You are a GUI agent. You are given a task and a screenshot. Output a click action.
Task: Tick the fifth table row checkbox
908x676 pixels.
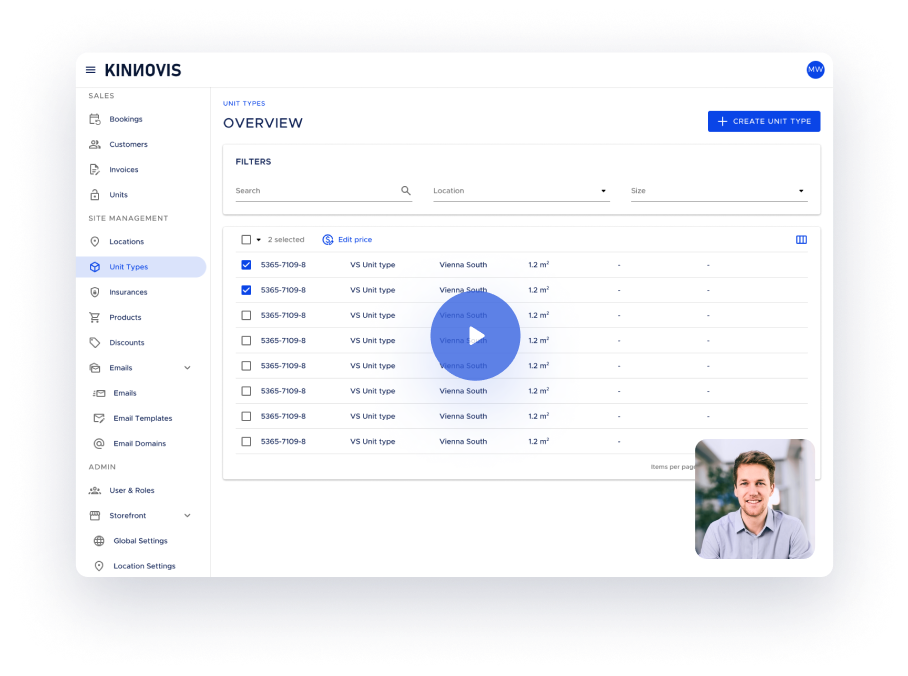[x=246, y=366]
